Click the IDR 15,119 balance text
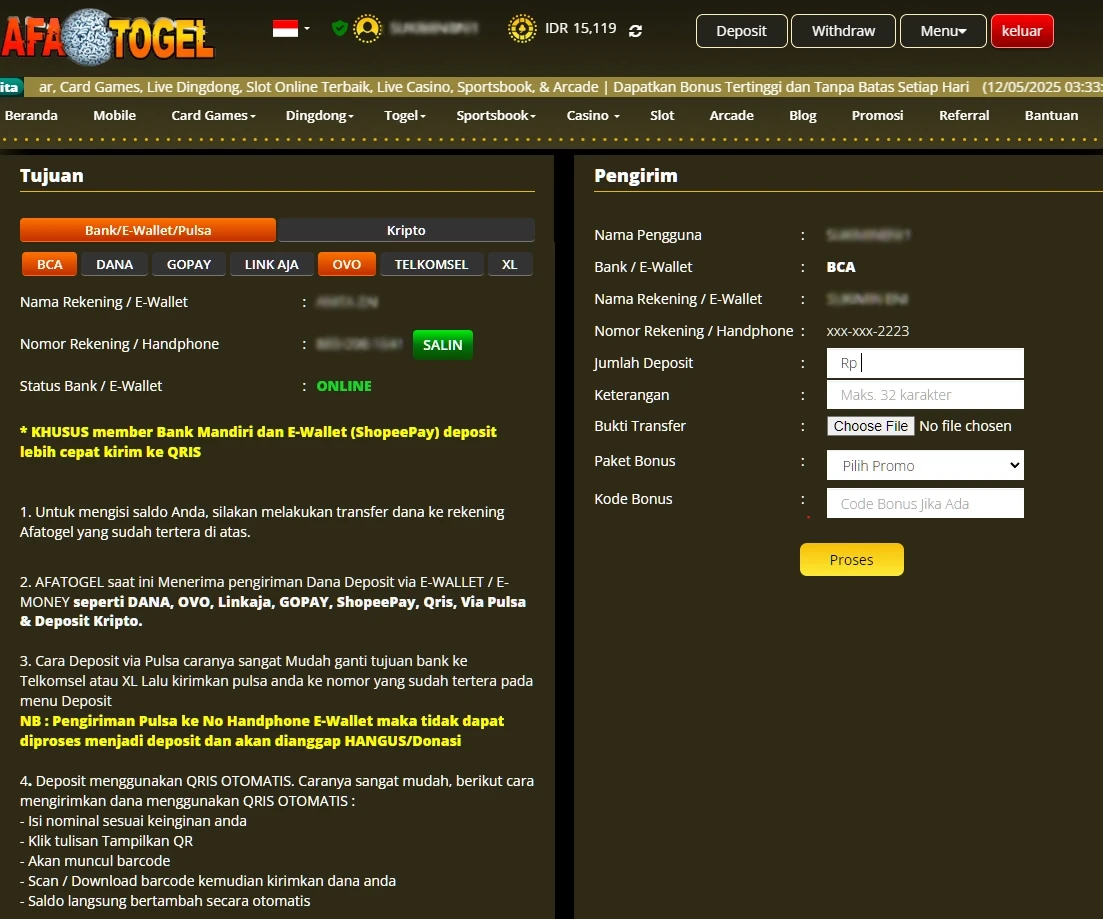The image size is (1103, 919). point(580,29)
